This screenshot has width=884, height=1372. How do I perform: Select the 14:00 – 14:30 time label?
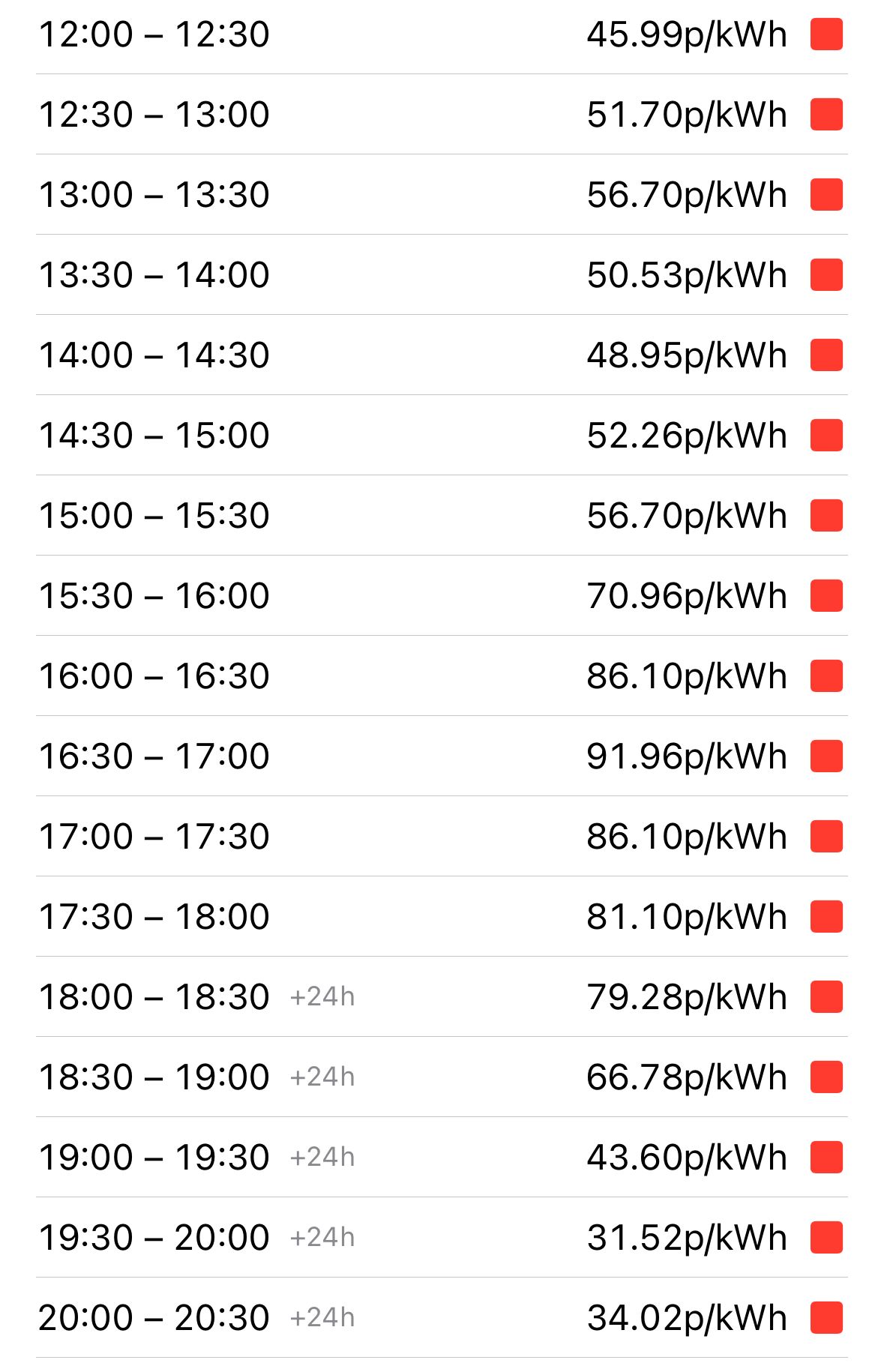point(154,355)
